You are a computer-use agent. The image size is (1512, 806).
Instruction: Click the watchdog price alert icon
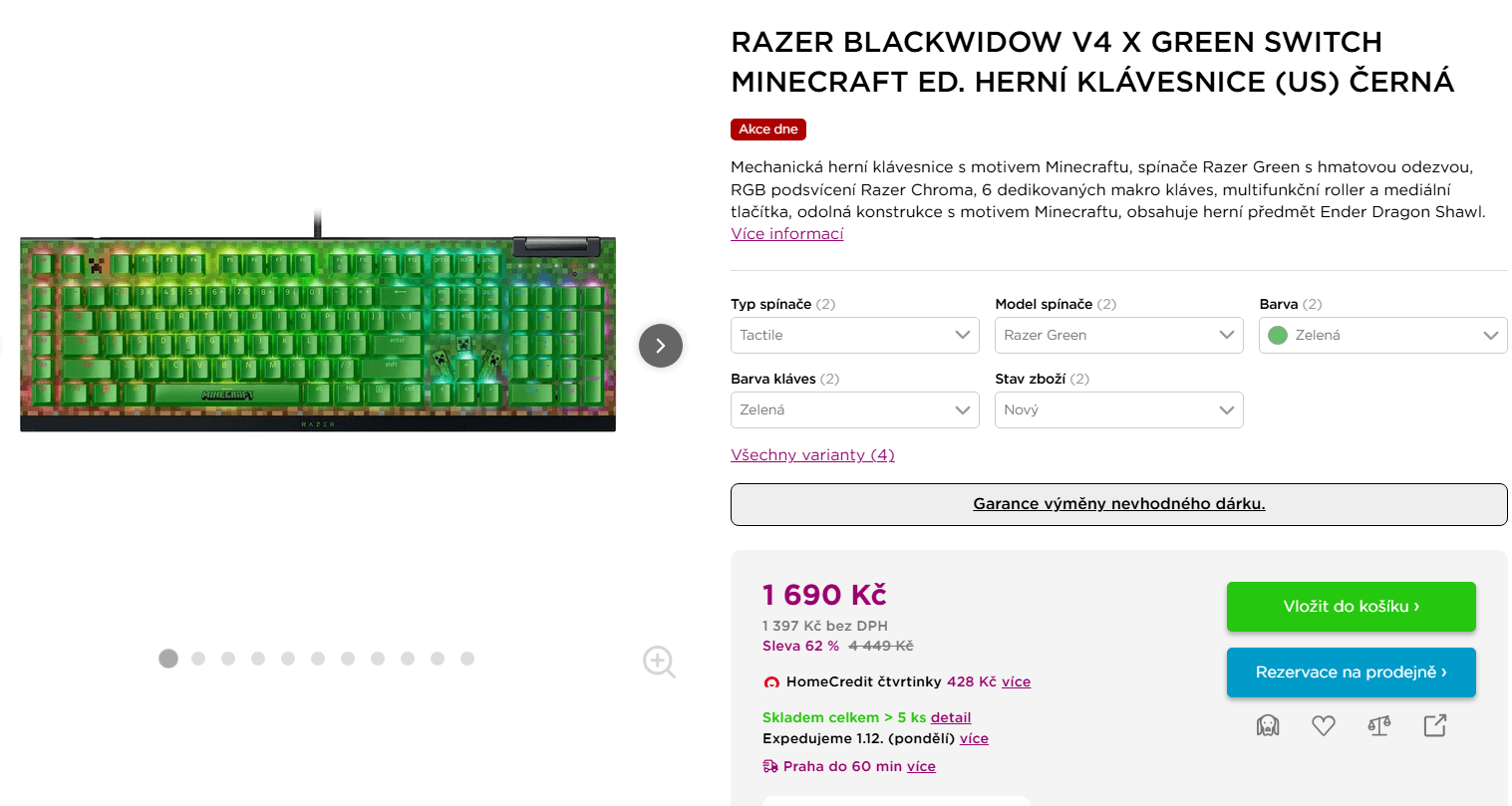pos(1267,725)
